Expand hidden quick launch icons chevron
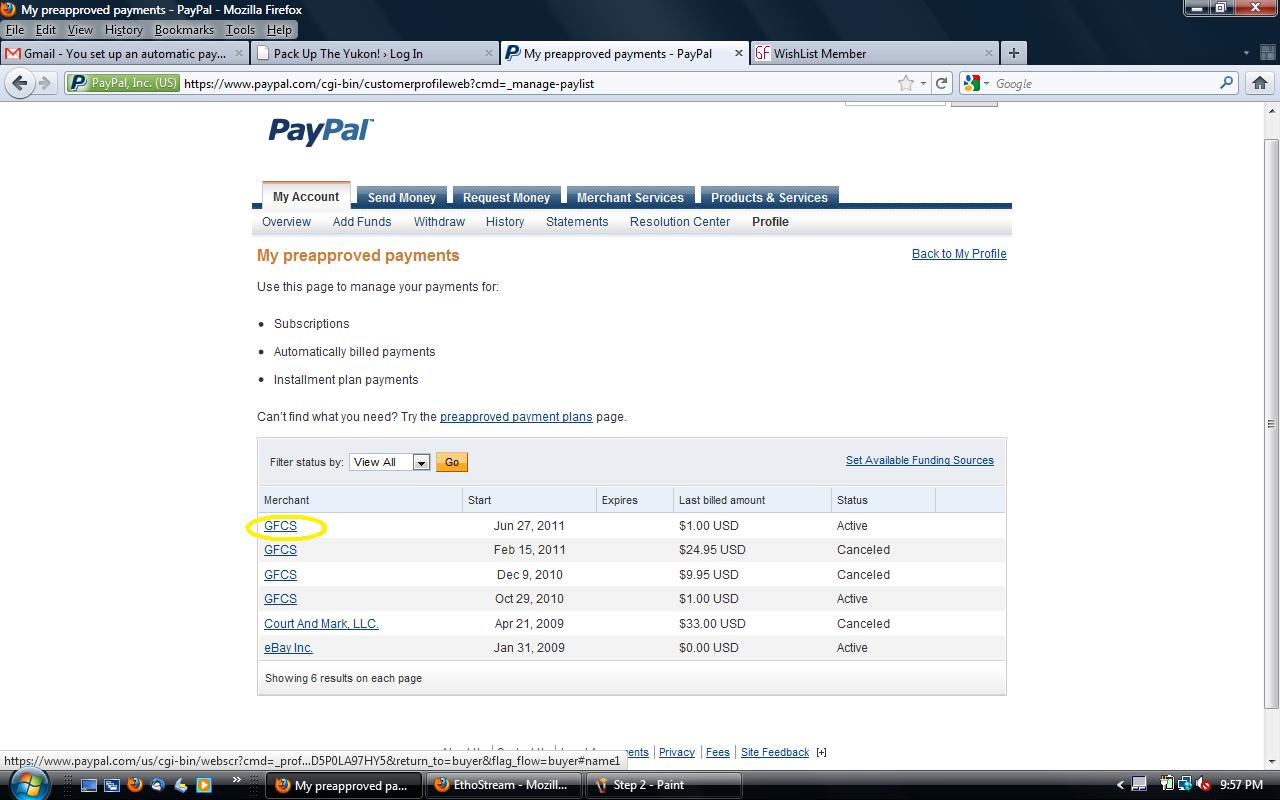This screenshot has width=1280, height=800. point(237,780)
